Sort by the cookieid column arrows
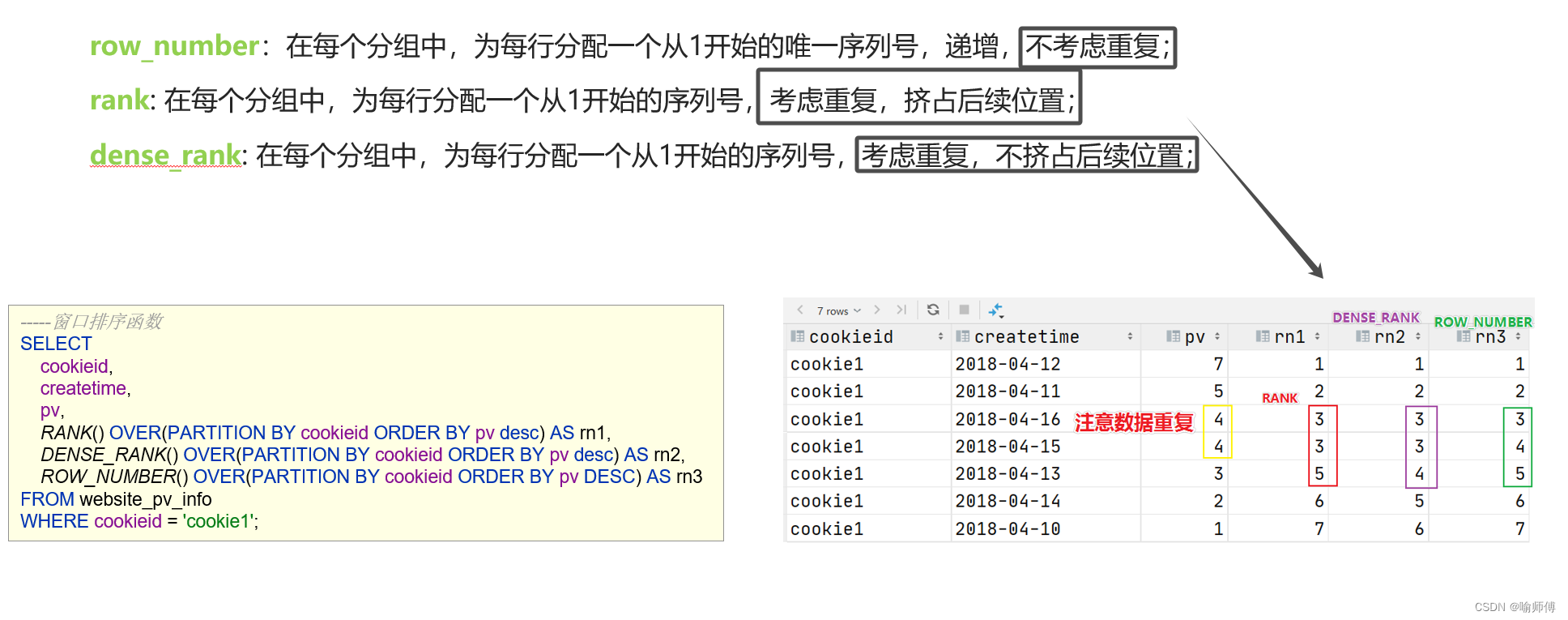 940,336
